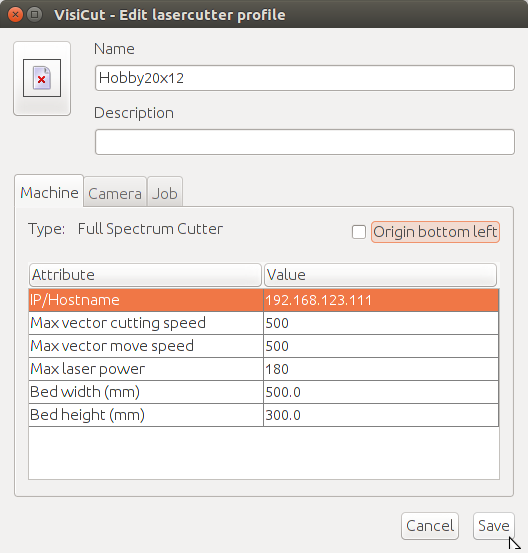The image size is (528, 553).
Task: Click the window maximize button in title bar
Action: [34, 15]
